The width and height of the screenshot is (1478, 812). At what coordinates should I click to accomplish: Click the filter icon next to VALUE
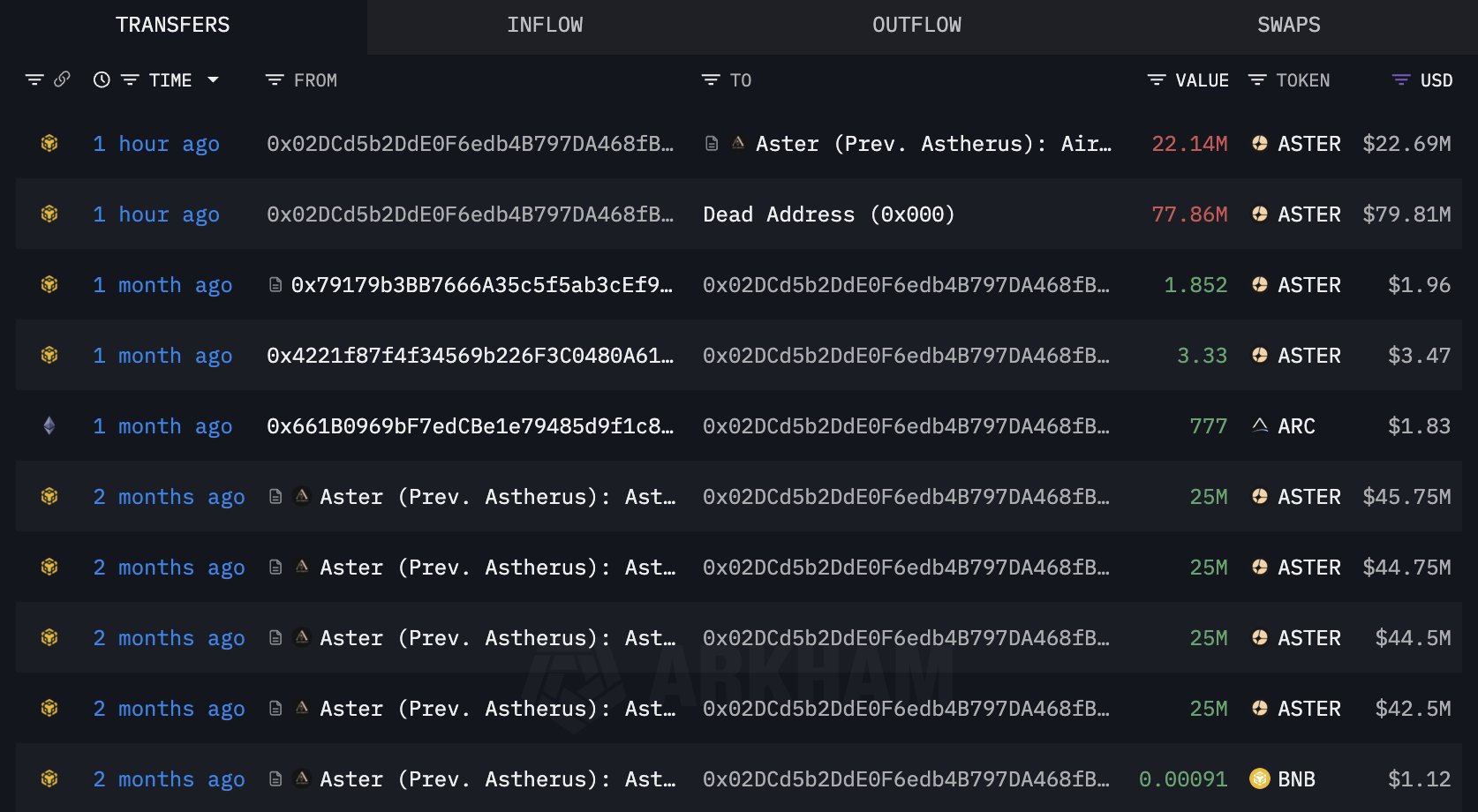click(1156, 80)
